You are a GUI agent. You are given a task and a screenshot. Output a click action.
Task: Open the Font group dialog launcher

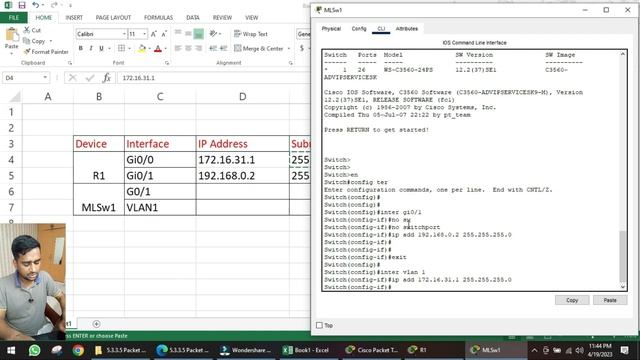tap(167, 63)
